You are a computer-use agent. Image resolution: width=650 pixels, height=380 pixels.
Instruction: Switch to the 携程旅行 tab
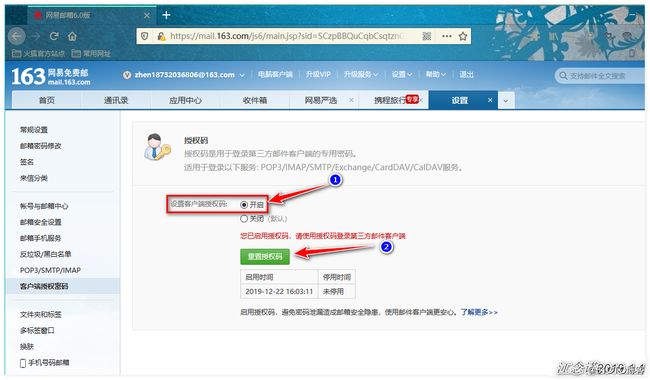(x=390, y=100)
